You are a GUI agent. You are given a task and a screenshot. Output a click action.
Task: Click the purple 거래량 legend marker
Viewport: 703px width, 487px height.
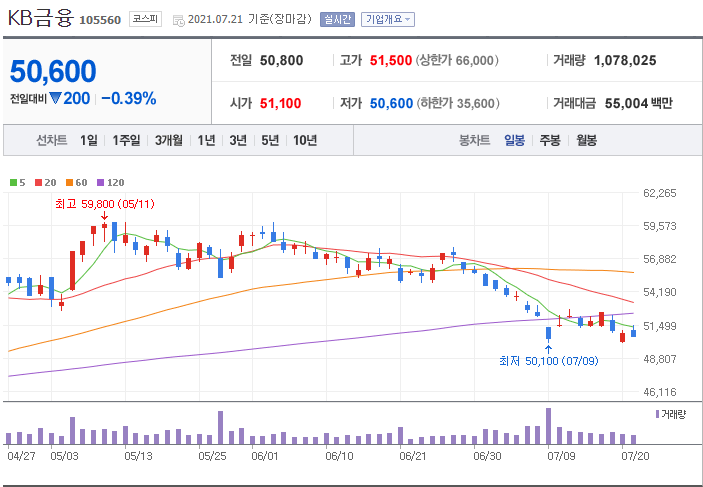pos(657,414)
